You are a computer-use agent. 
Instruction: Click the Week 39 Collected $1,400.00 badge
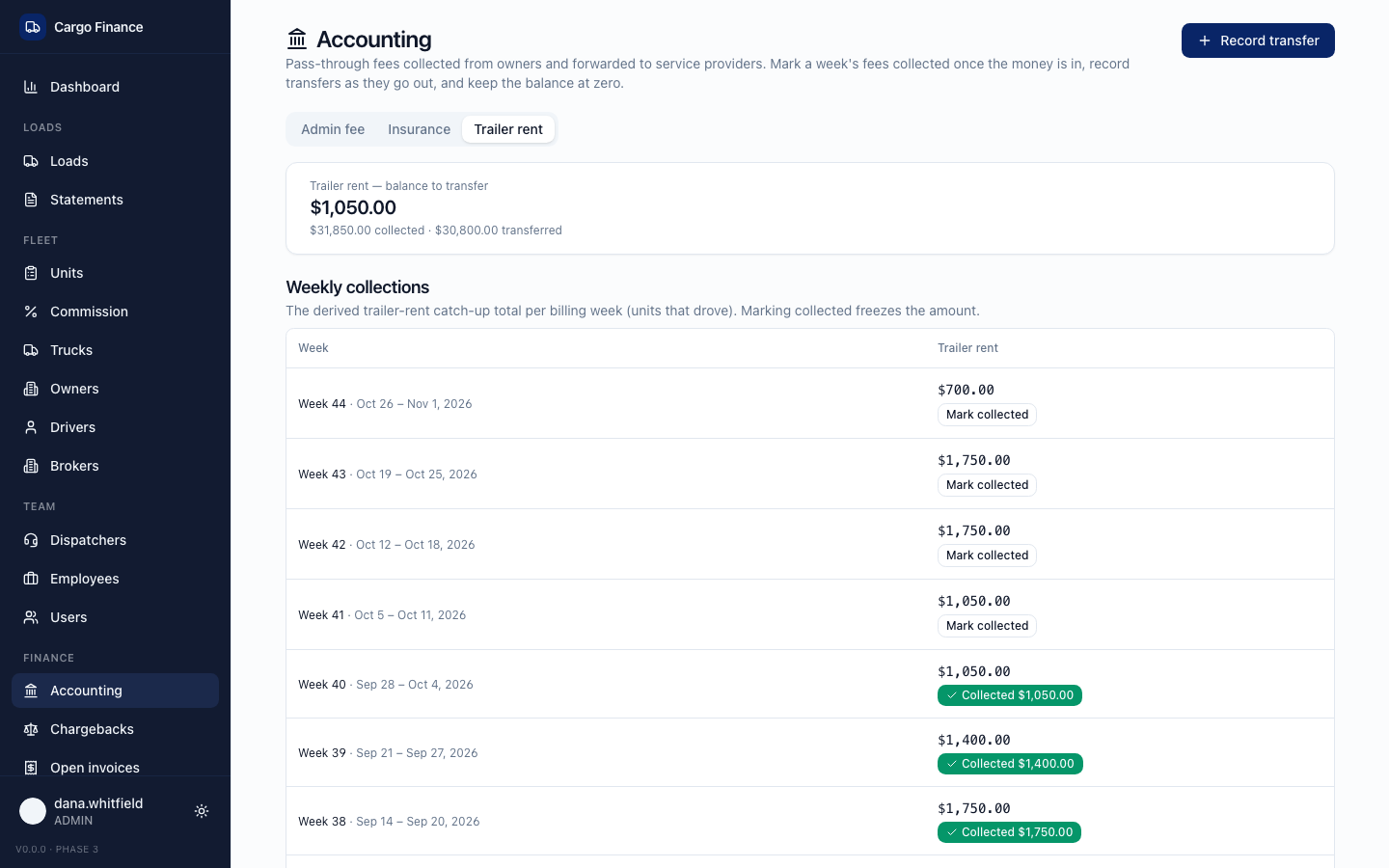pos(1010,764)
